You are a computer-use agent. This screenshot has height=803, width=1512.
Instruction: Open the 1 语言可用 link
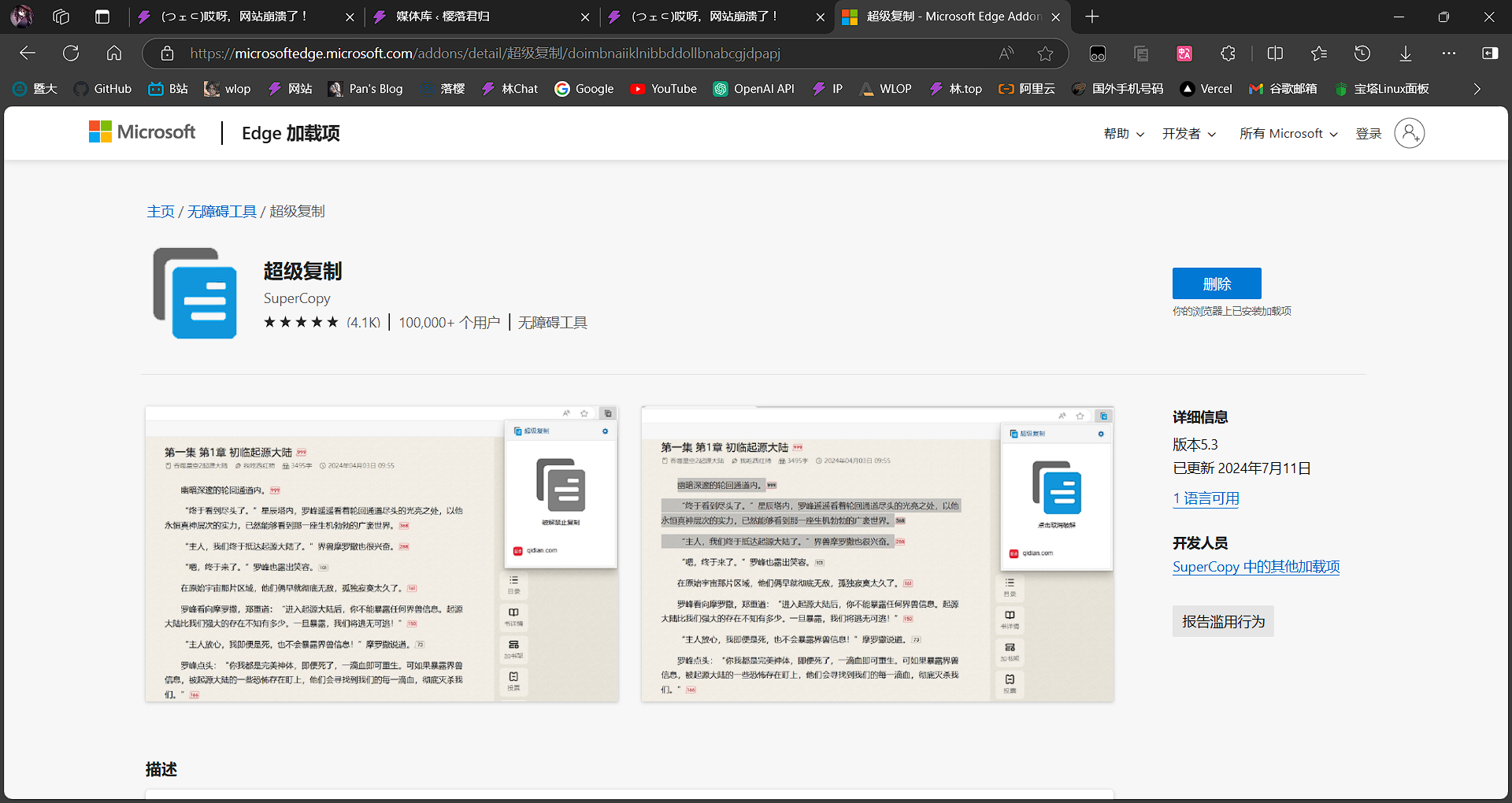tap(1206, 498)
